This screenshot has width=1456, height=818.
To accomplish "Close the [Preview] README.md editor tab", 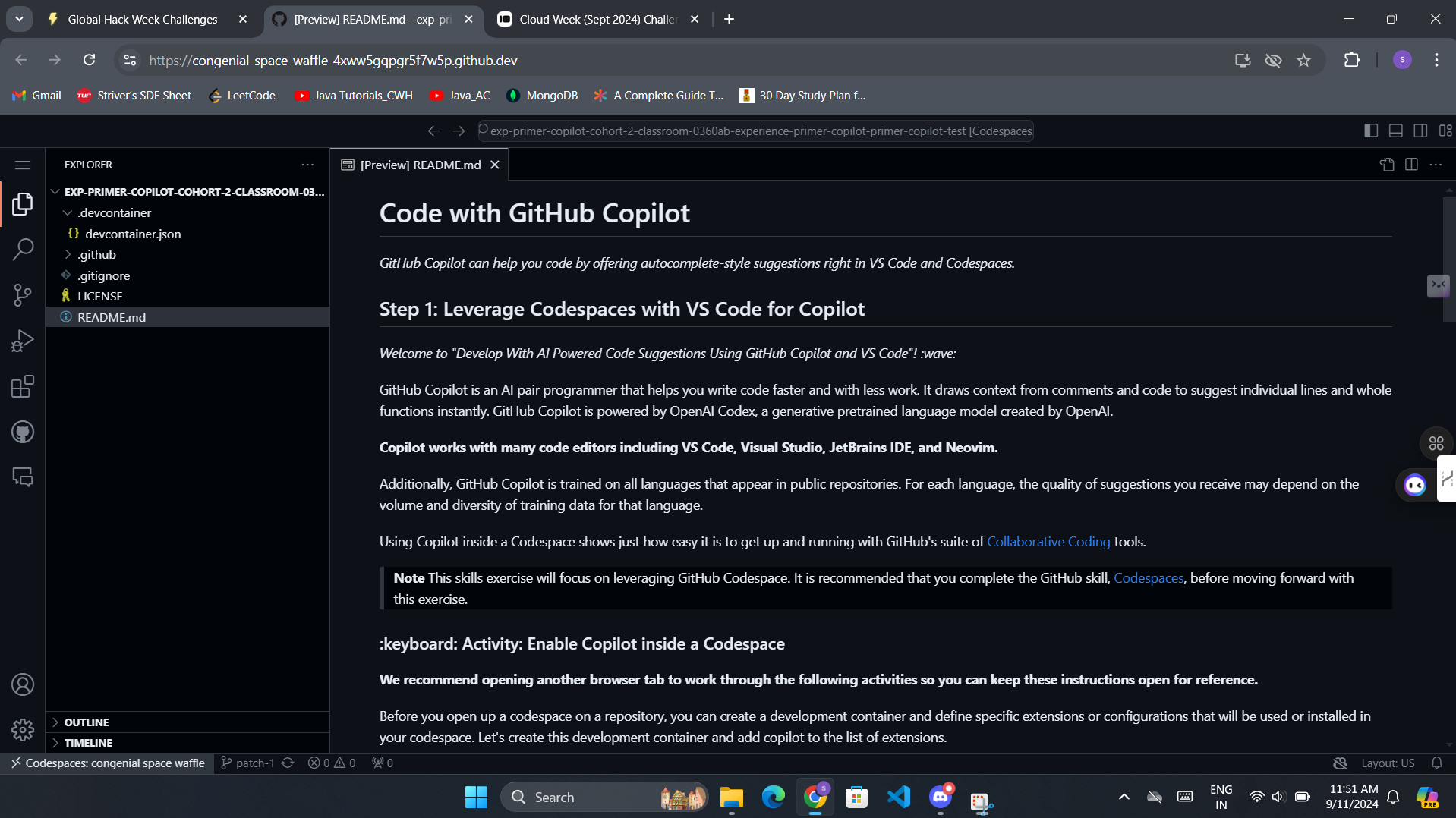I will pos(495,165).
